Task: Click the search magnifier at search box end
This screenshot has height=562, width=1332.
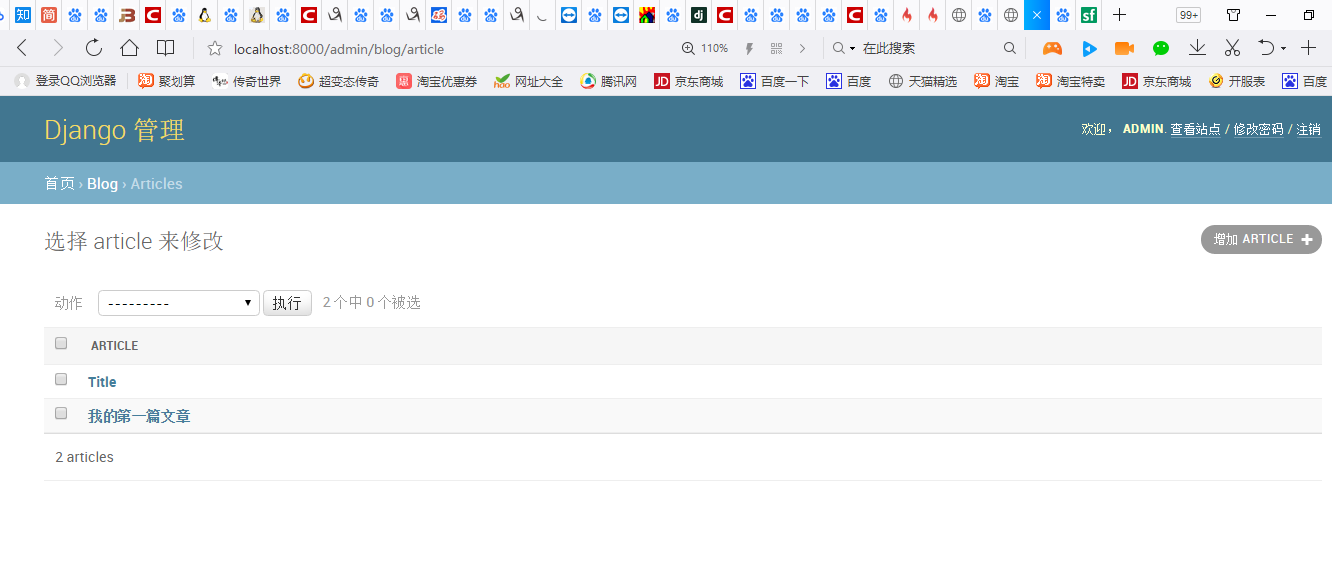Action: click(1010, 48)
